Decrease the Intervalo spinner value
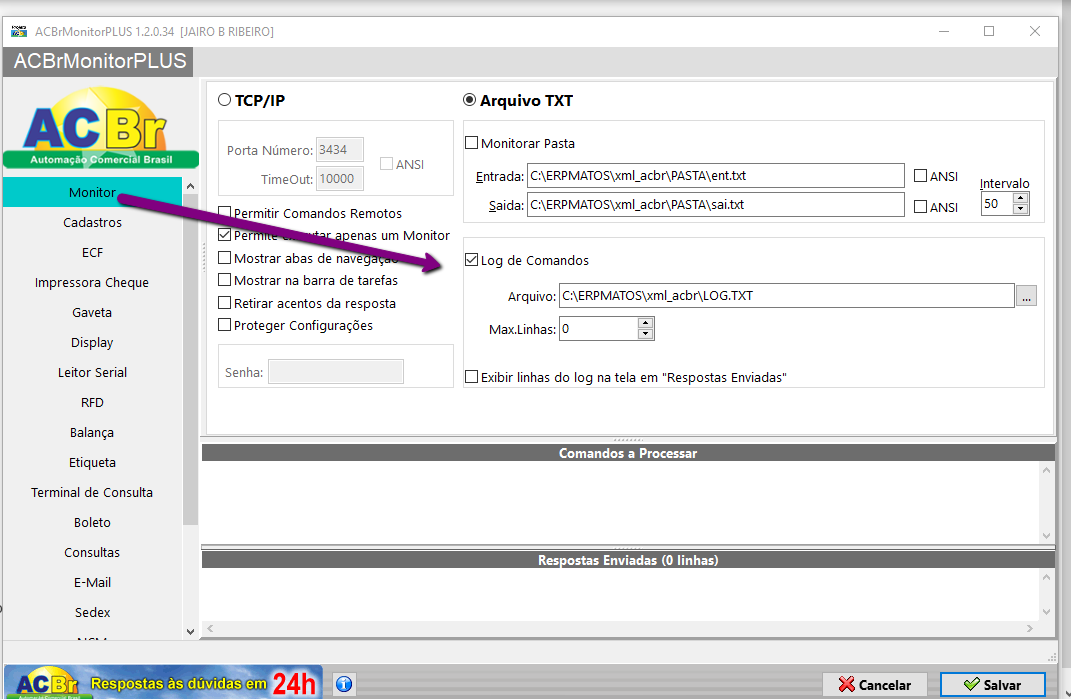Image resolution: width=1071 pixels, height=699 pixels. coord(1020,209)
